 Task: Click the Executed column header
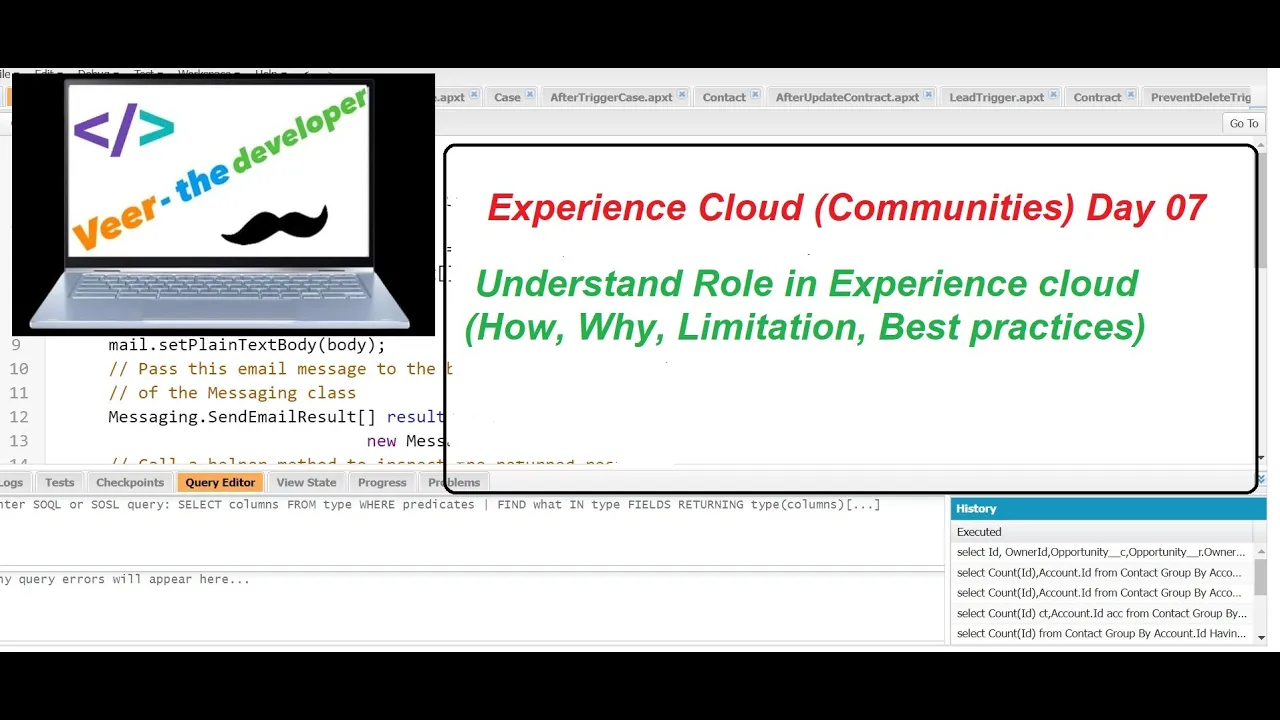tap(1102, 532)
